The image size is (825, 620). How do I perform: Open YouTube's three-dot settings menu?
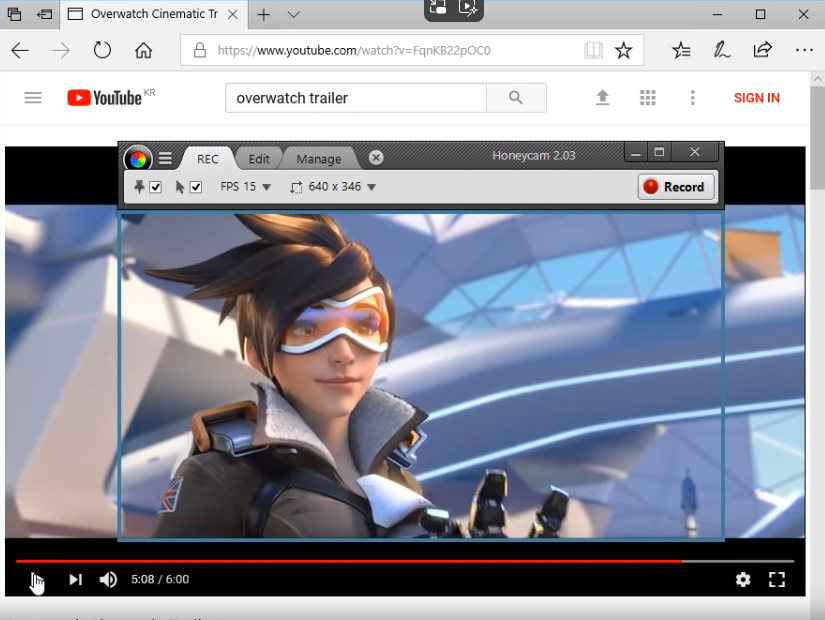pyautogui.click(x=692, y=97)
